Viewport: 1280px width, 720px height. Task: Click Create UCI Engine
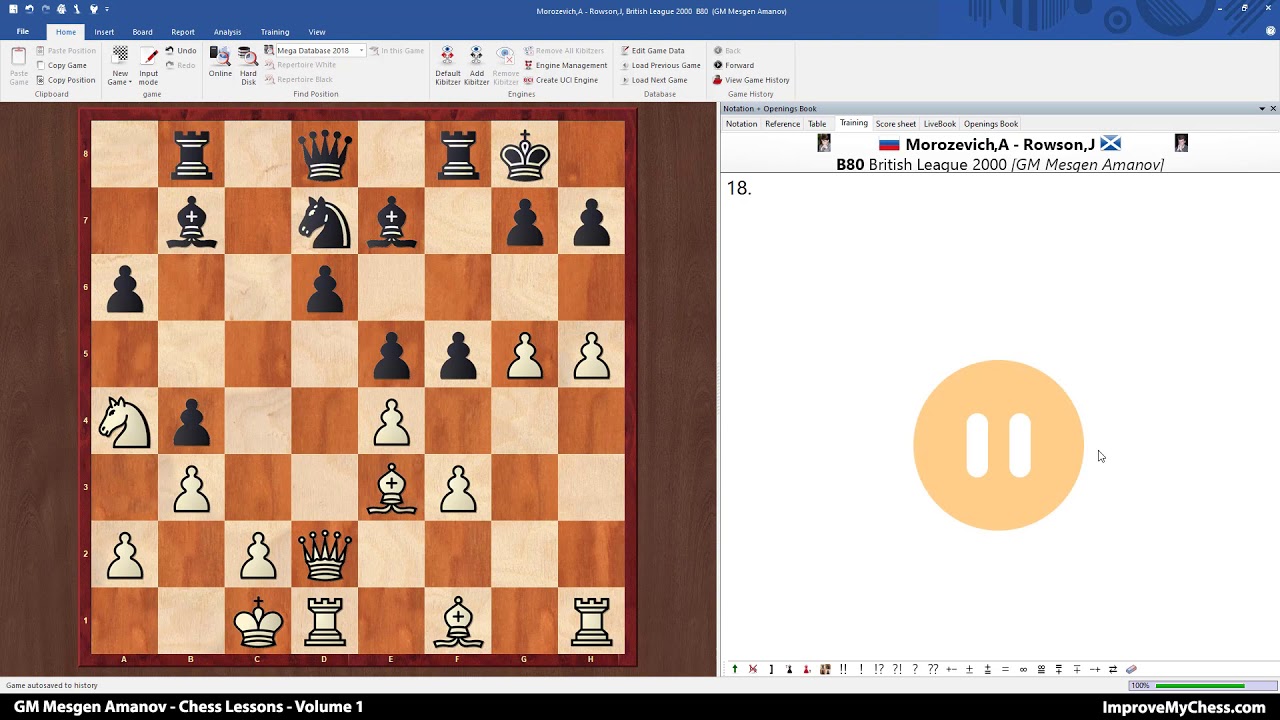pyautogui.click(x=560, y=80)
